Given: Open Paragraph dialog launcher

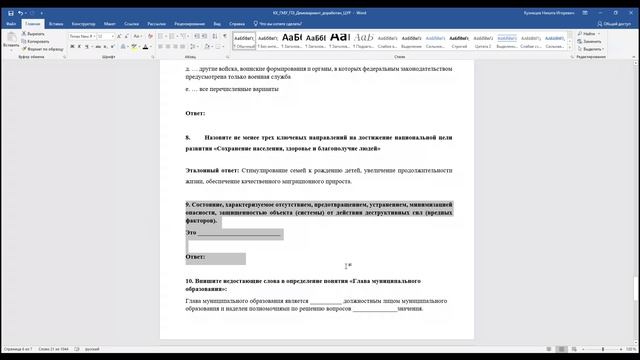Looking at the screenshot, I should click(x=227, y=57).
